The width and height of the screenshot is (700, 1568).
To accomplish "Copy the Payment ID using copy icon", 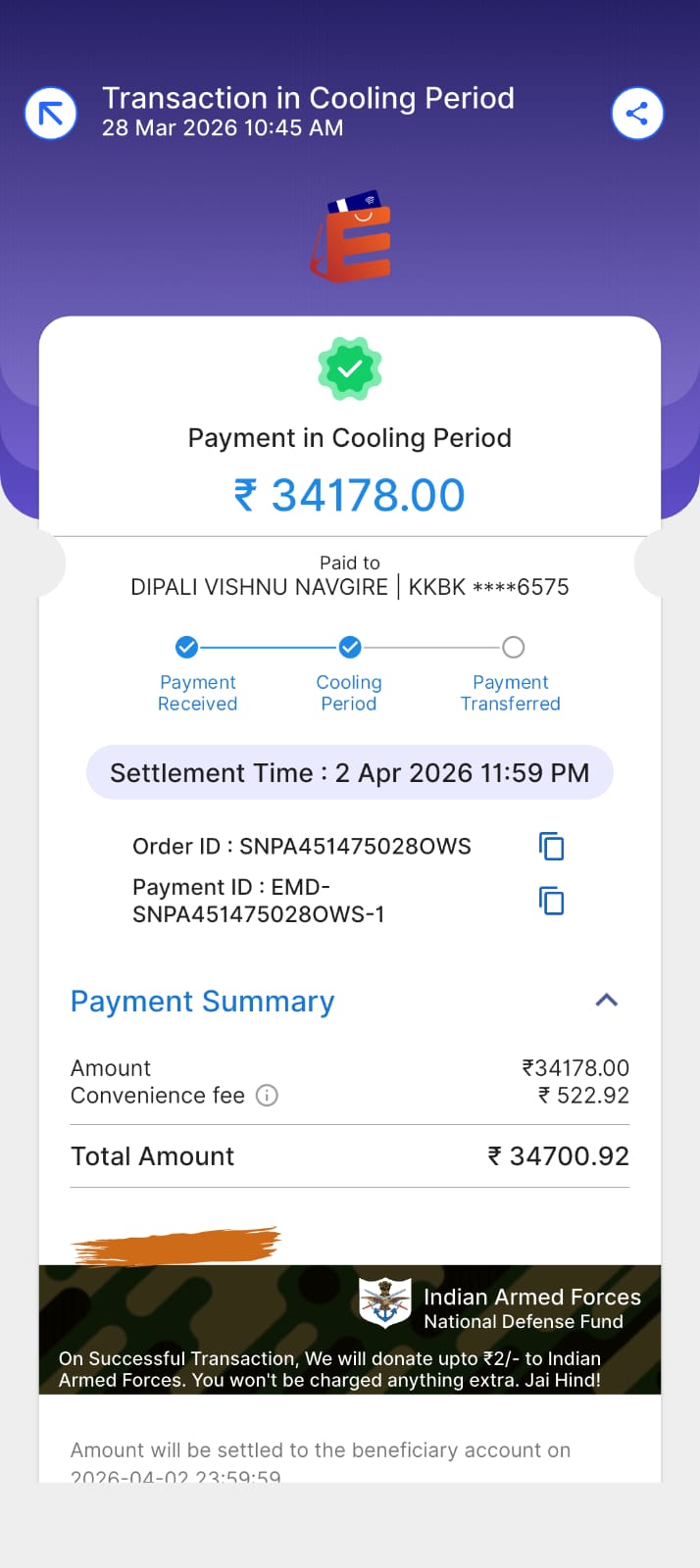I will click(550, 900).
